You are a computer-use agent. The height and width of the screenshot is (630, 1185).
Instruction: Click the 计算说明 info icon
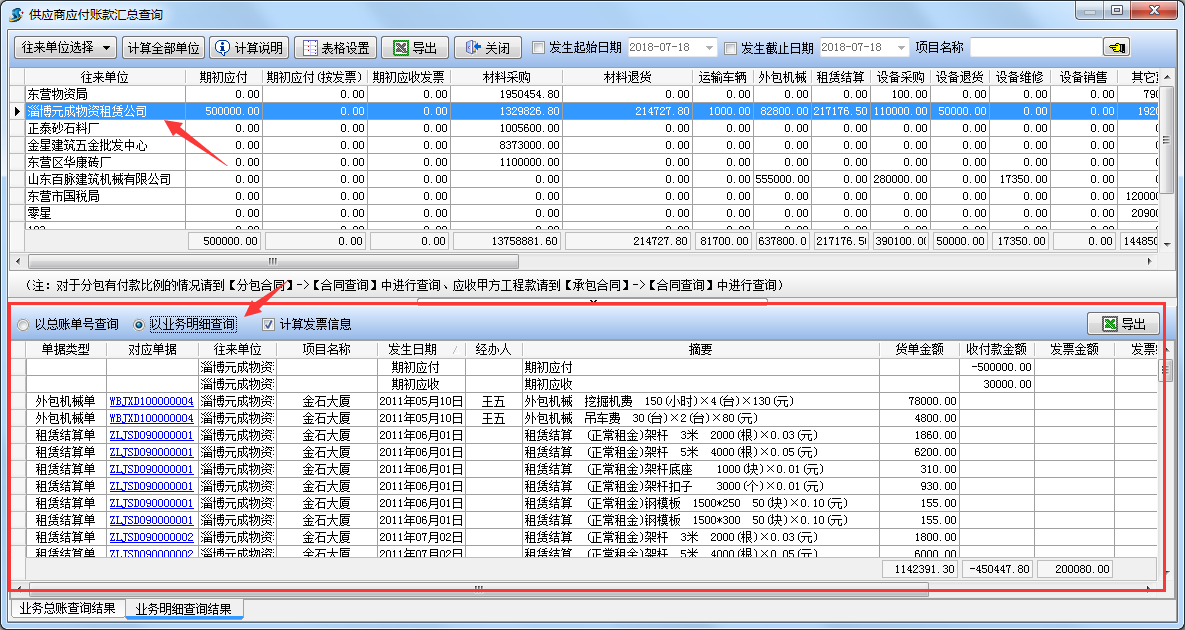click(222, 47)
